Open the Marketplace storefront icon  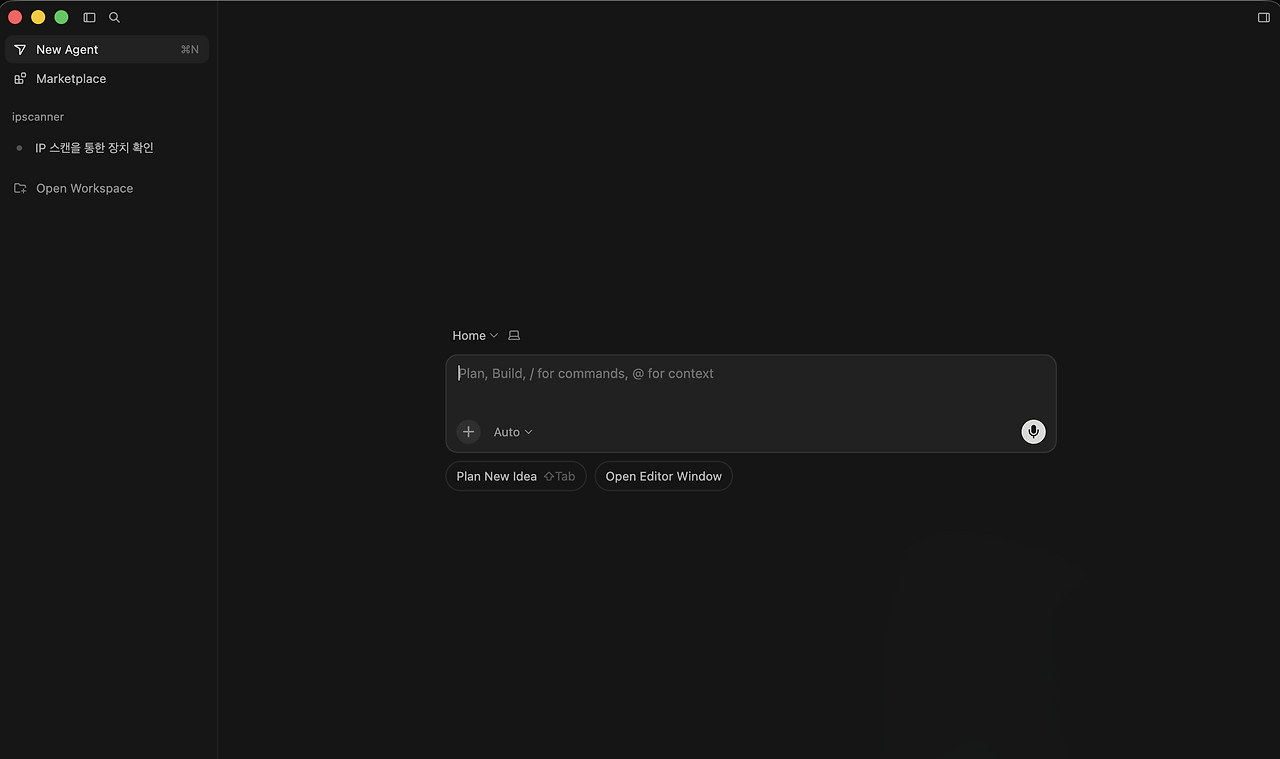[x=20, y=78]
